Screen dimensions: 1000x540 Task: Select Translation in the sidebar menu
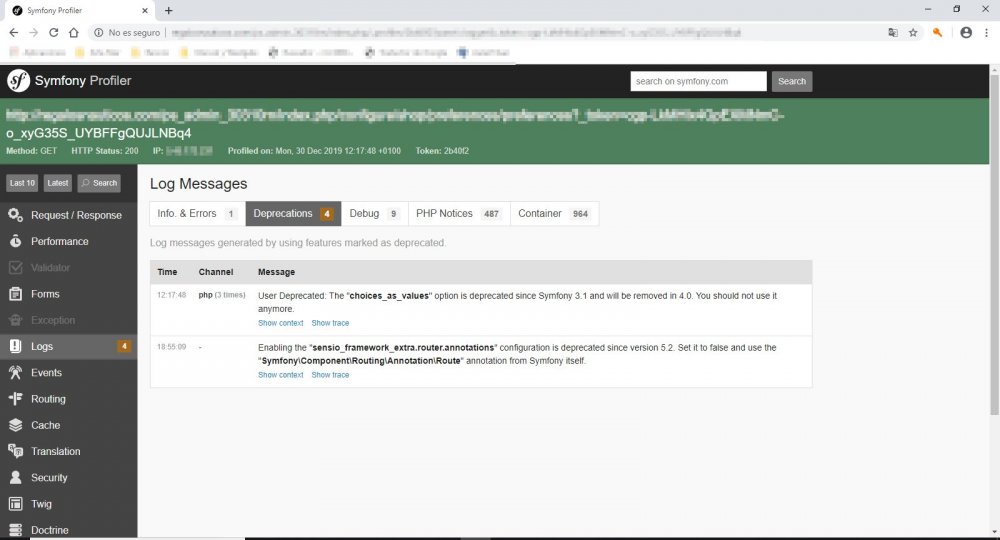(x=56, y=451)
